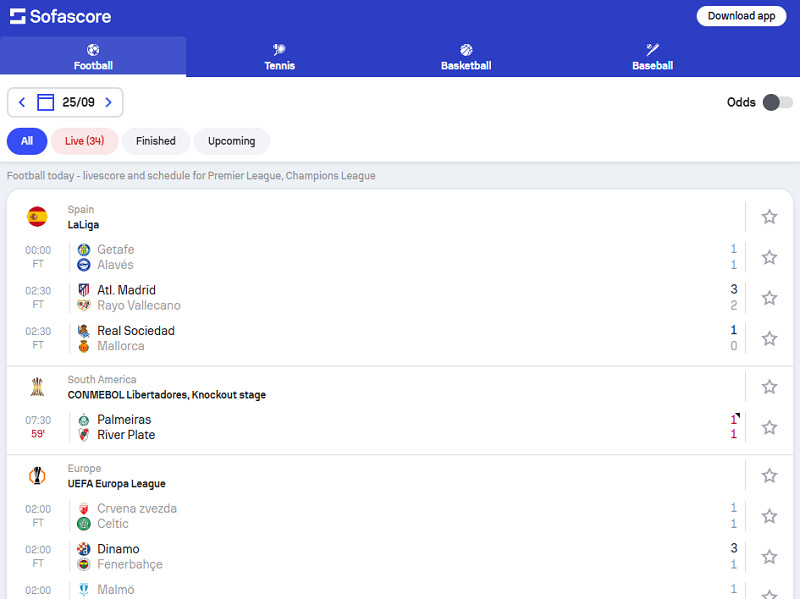Filter by Live (34) matches
Viewport: 800px width, 599px height.
tap(85, 141)
